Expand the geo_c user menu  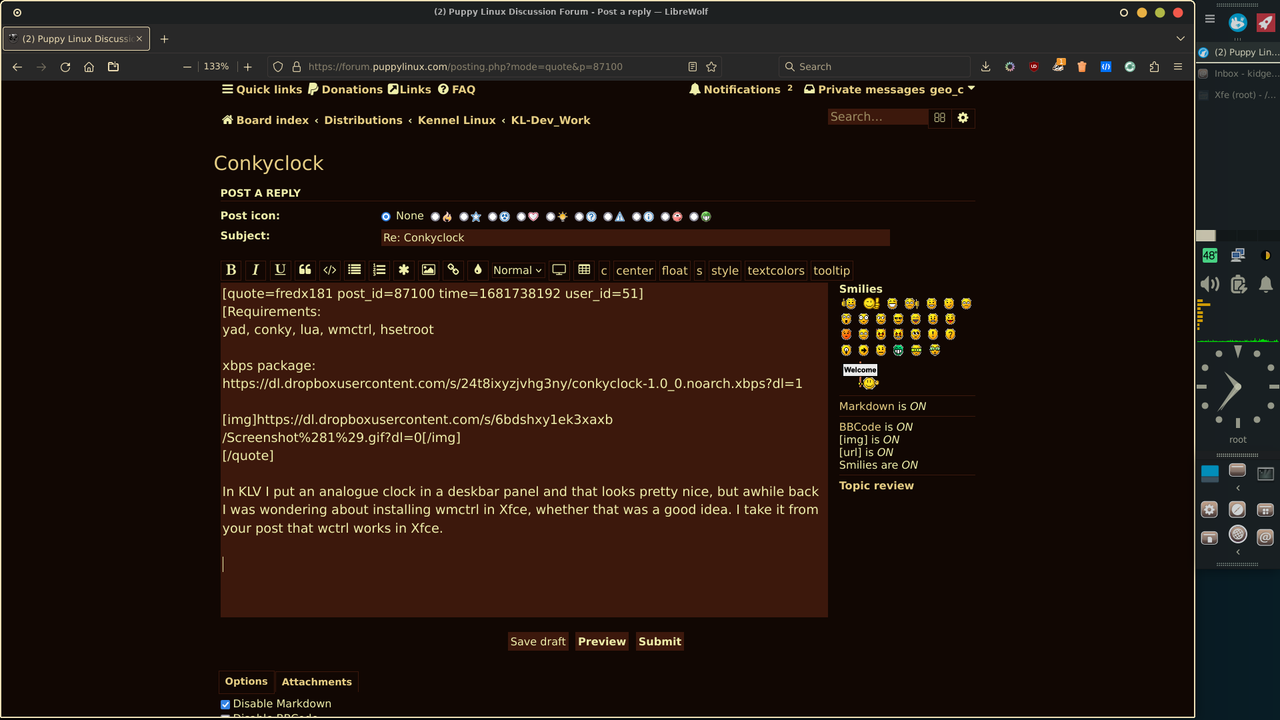pos(968,89)
